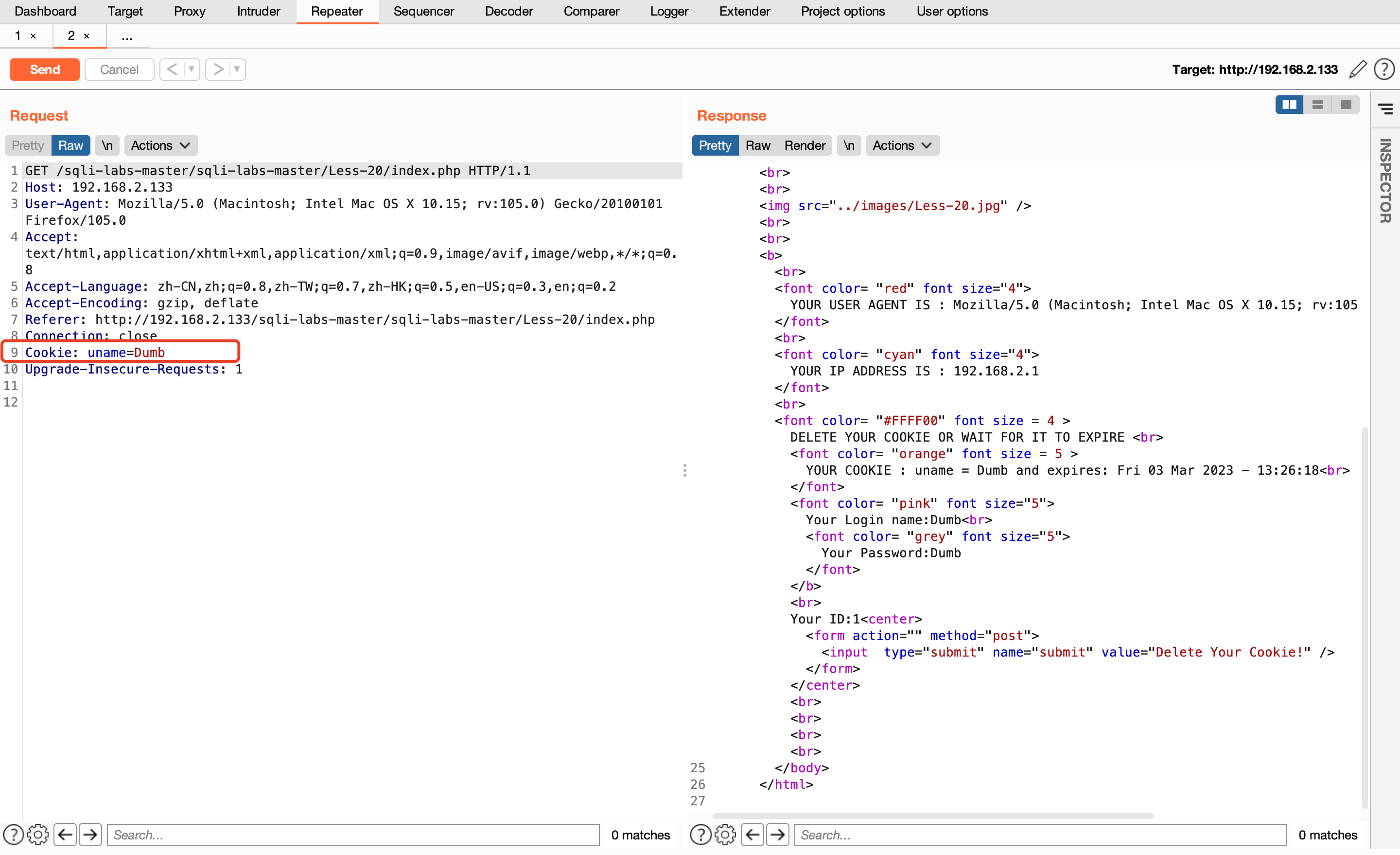Send the request
The width and height of the screenshot is (1400, 855).
[45, 70]
